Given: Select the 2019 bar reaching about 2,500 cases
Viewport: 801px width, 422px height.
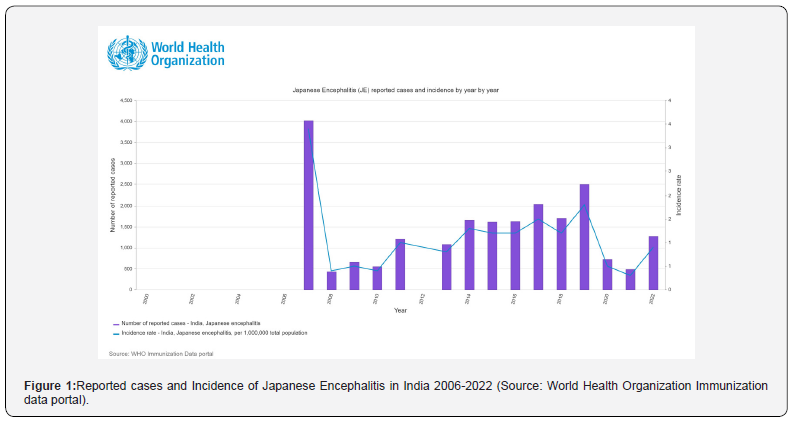Looking at the screenshot, I should (x=584, y=237).
